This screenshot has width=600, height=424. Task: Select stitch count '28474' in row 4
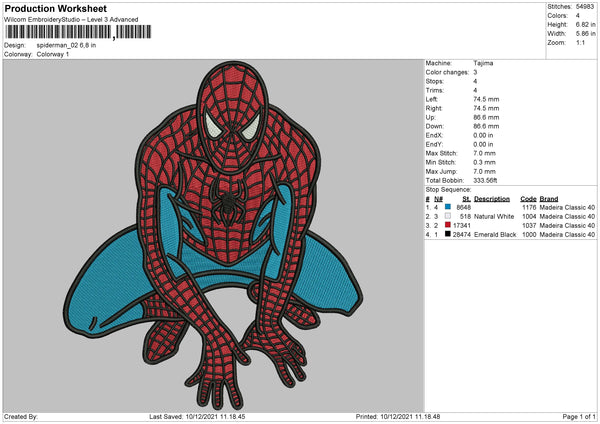[461, 235]
